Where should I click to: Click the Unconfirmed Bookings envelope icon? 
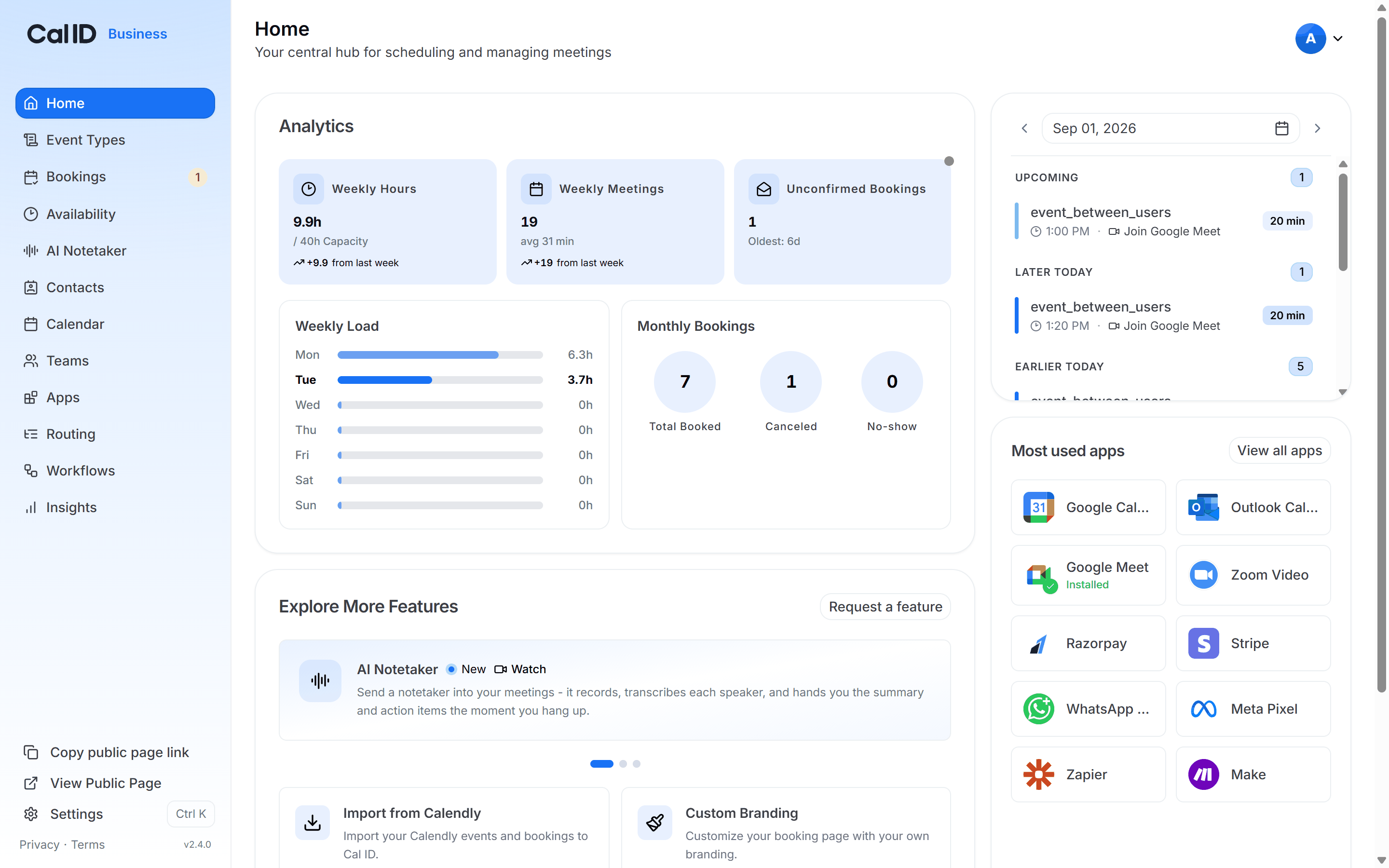click(x=763, y=189)
